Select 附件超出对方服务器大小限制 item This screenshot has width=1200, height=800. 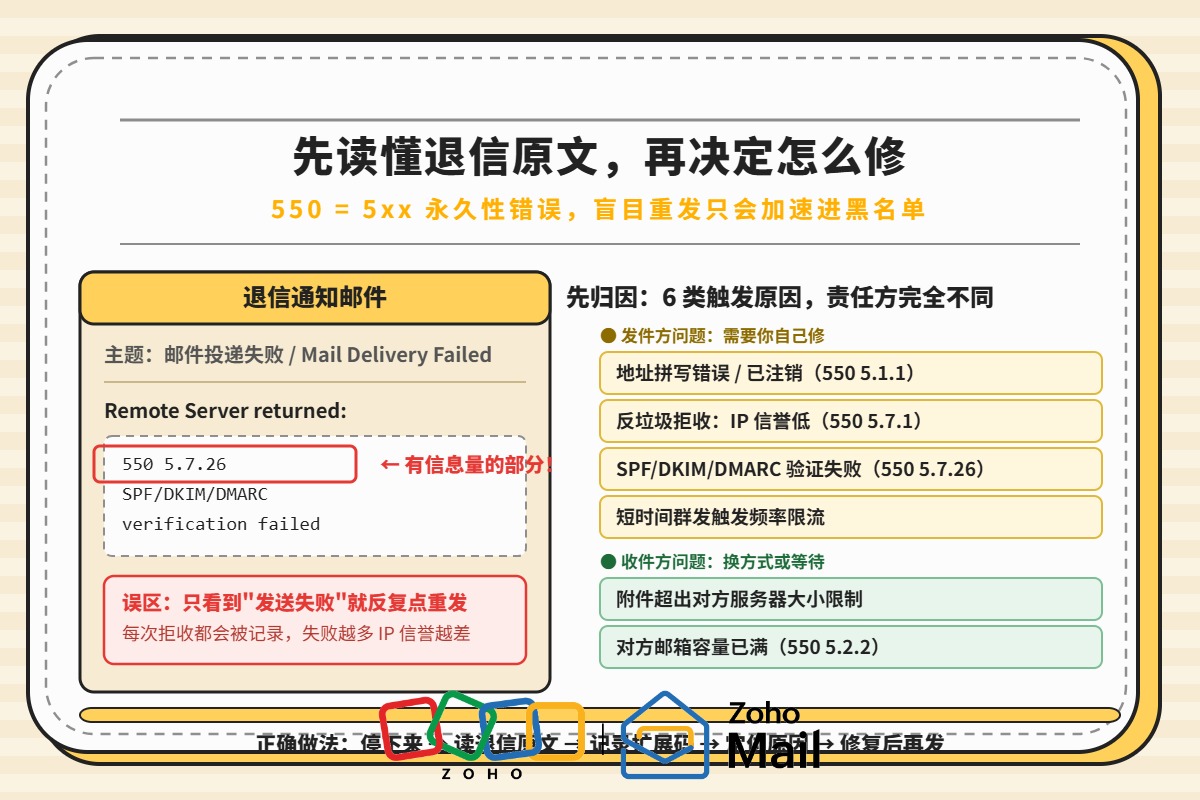(851, 599)
